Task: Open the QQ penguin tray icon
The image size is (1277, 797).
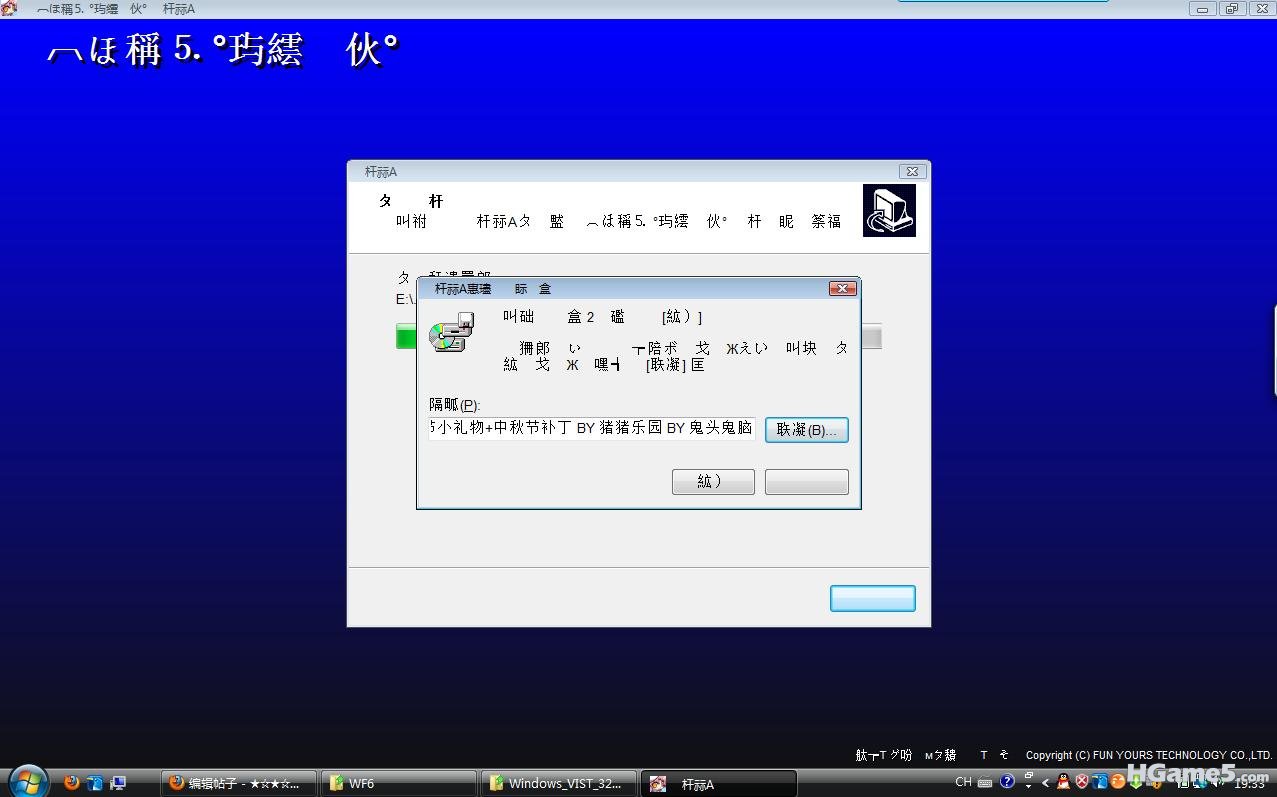Action: (1063, 782)
